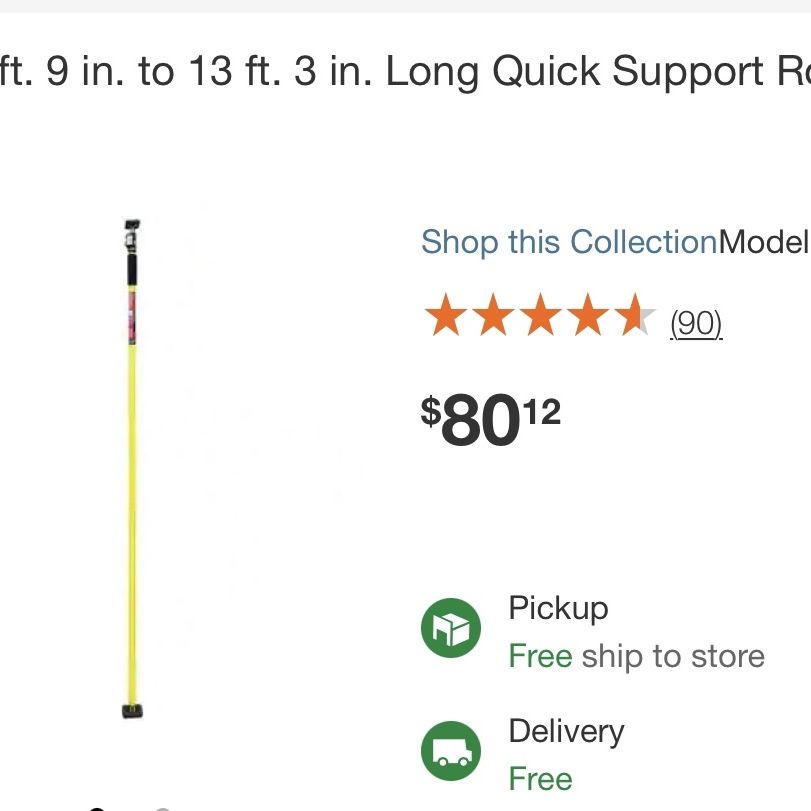811x811 pixels.
Task: Choose the Pickup fulfillment option label
Action: 558,608
